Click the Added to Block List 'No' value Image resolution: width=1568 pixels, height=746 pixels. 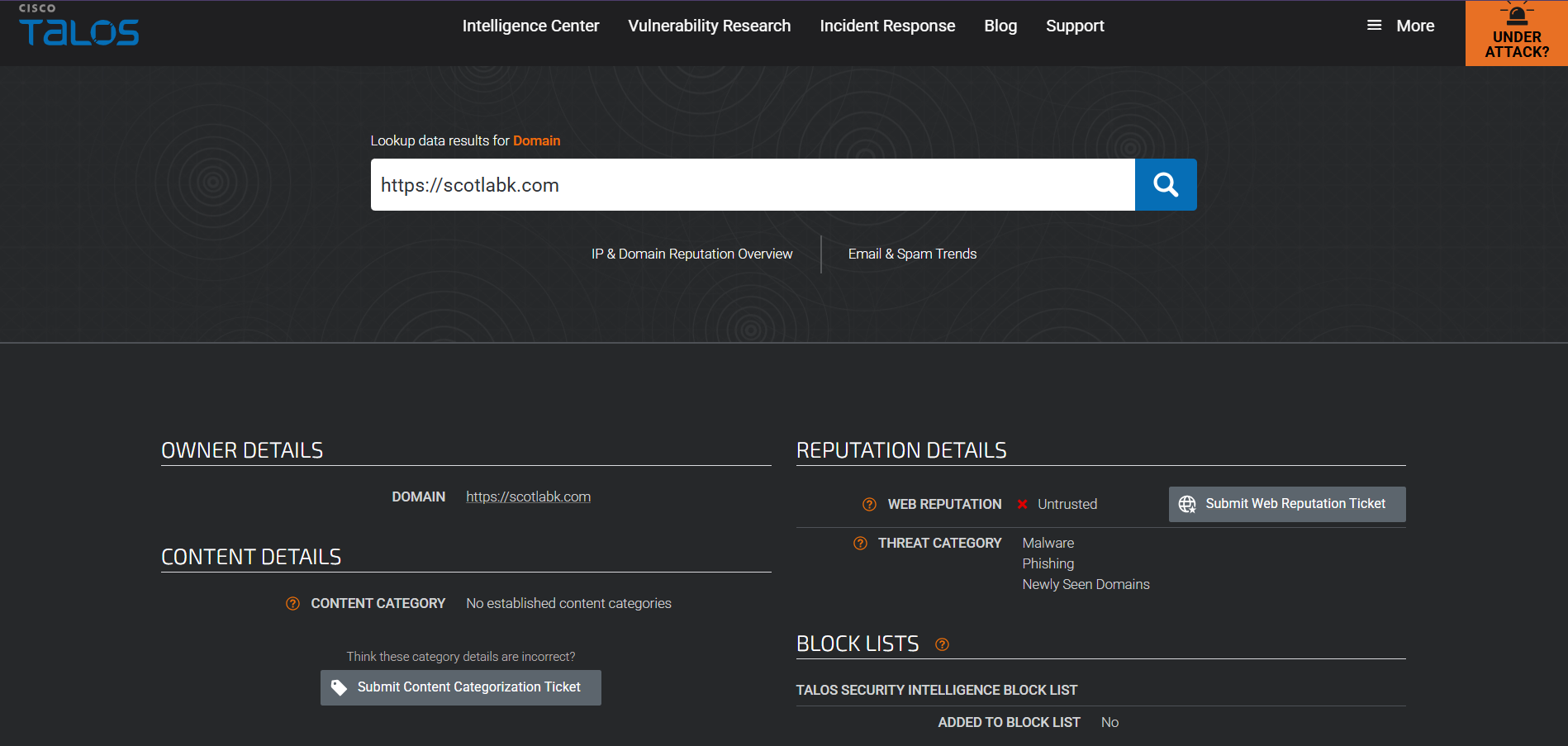click(1109, 722)
